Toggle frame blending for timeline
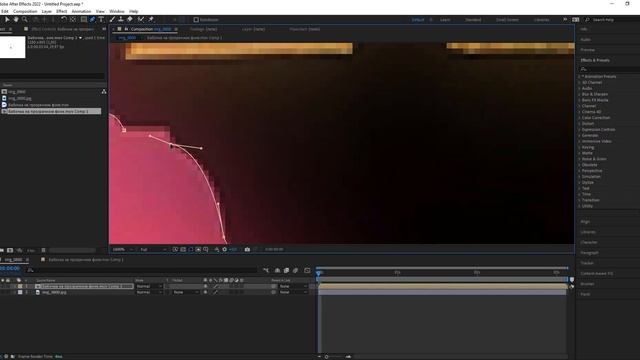The height and width of the screenshot is (360, 640). (x=287, y=270)
